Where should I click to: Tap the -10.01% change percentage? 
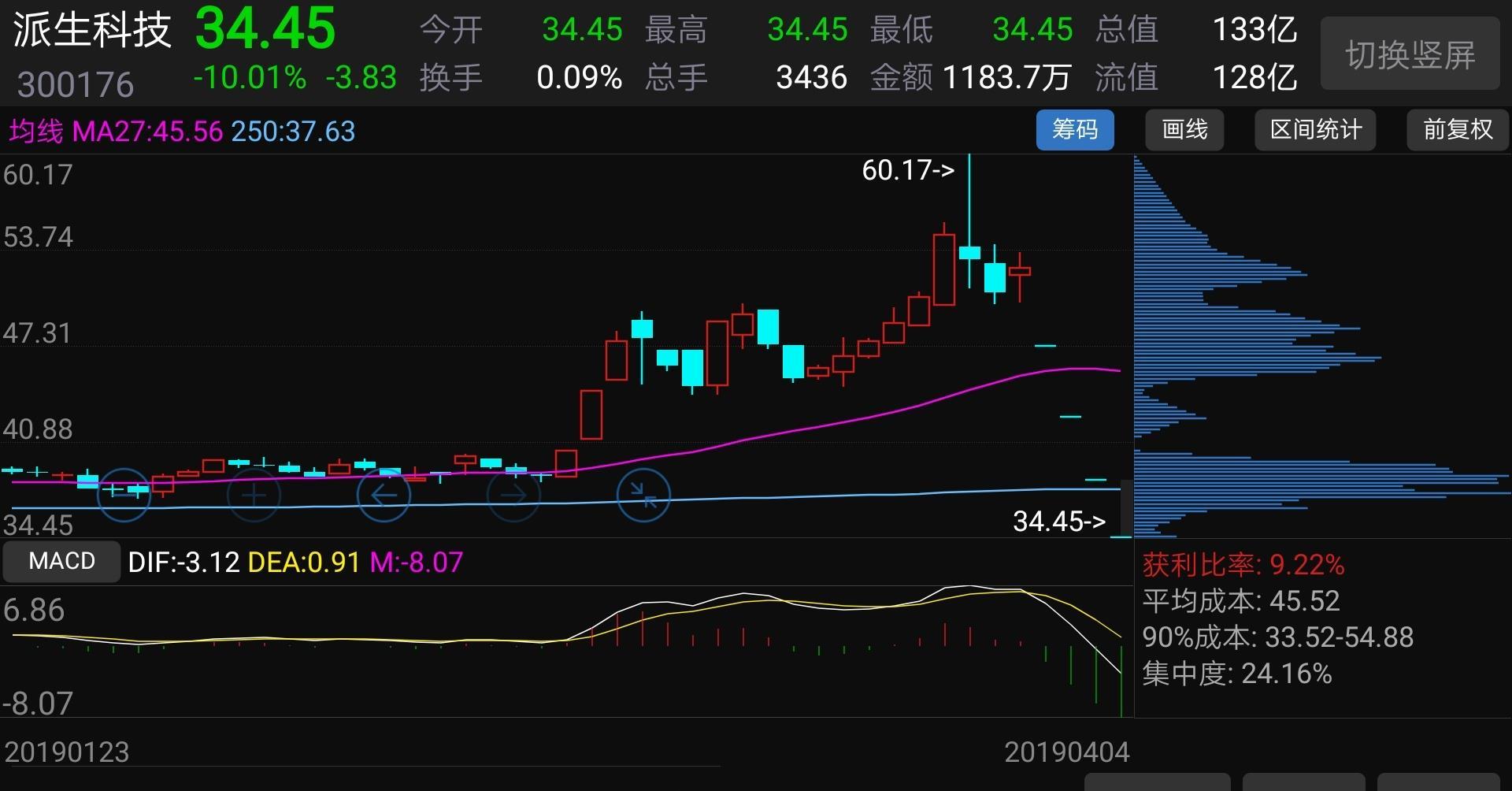click(250, 77)
